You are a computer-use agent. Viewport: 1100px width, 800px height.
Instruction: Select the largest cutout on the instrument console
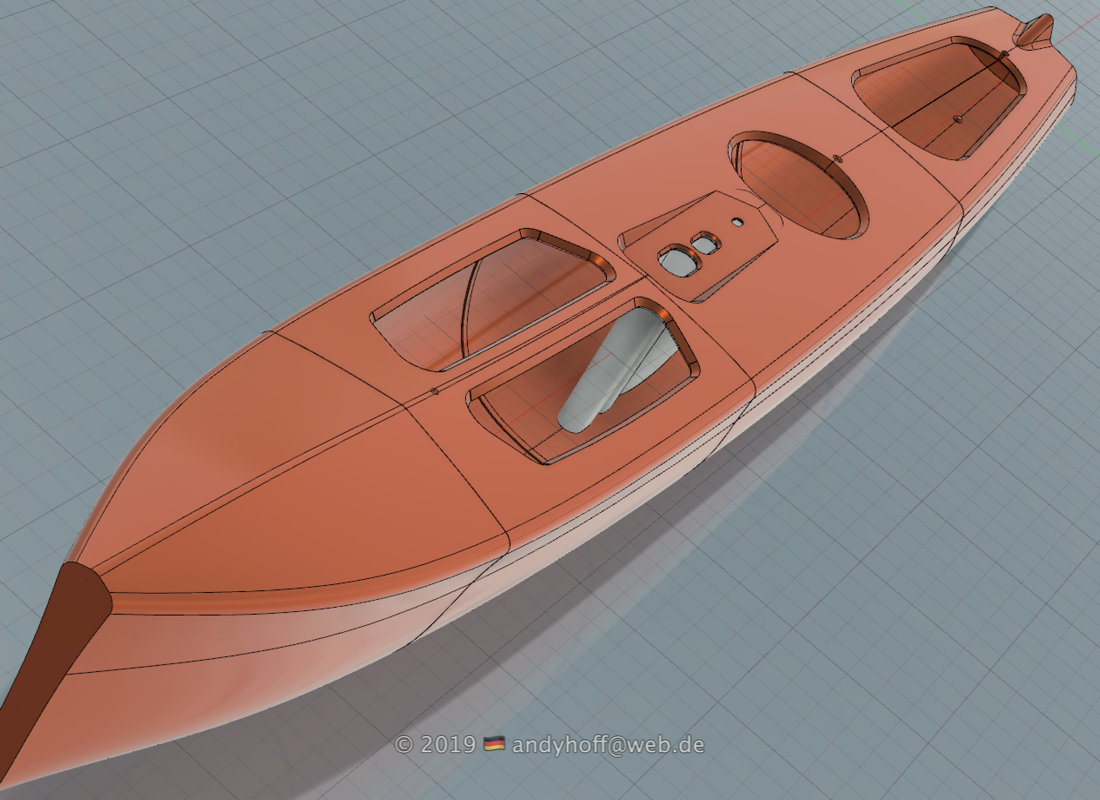[679, 260]
